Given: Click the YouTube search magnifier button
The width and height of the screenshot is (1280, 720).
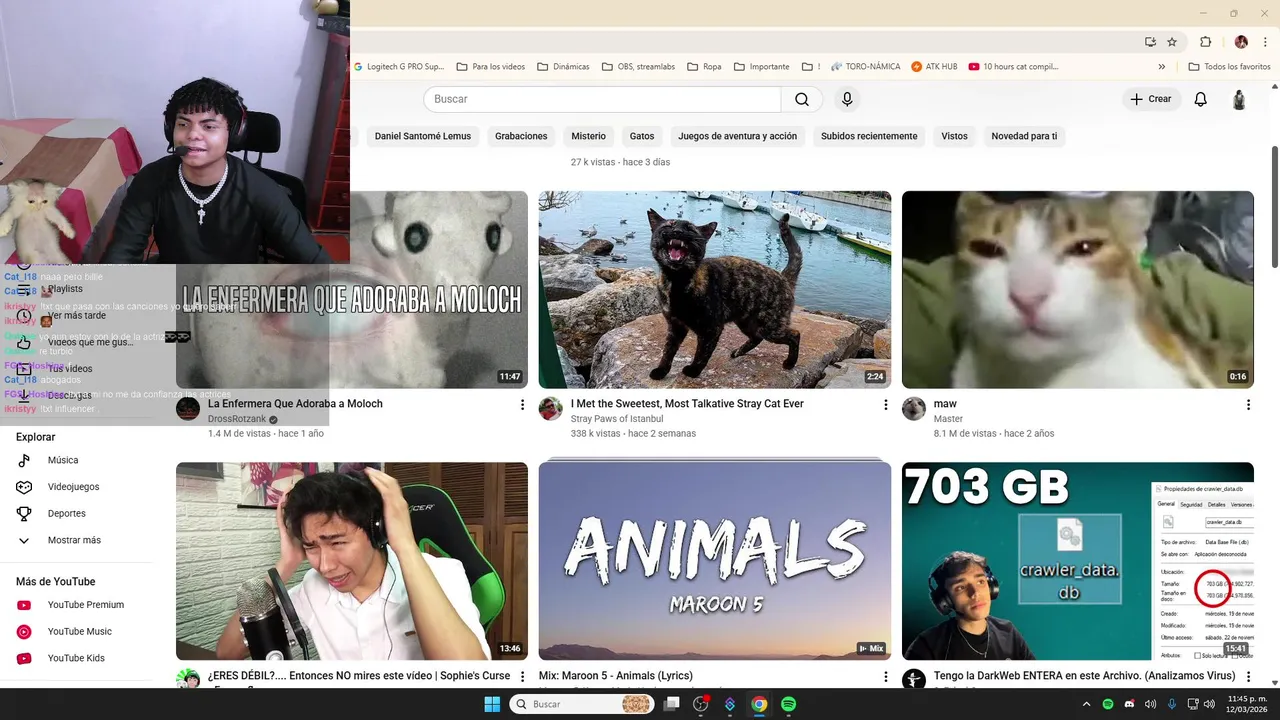Looking at the screenshot, I should click(x=802, y=99).
